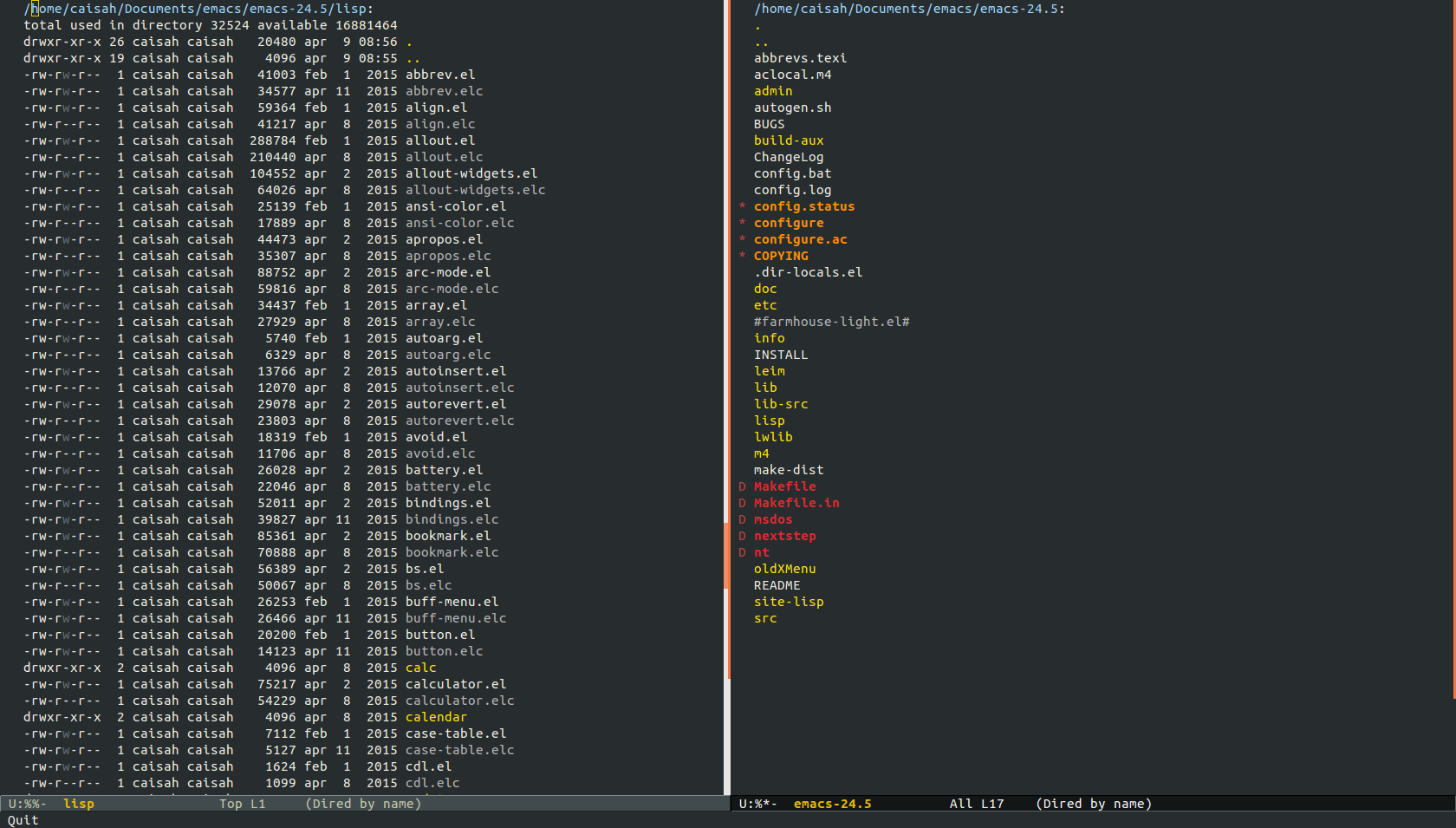1456x828 pixels.
Task: Select autorevert.elc in the listing
Action: [x=459, y=421]
